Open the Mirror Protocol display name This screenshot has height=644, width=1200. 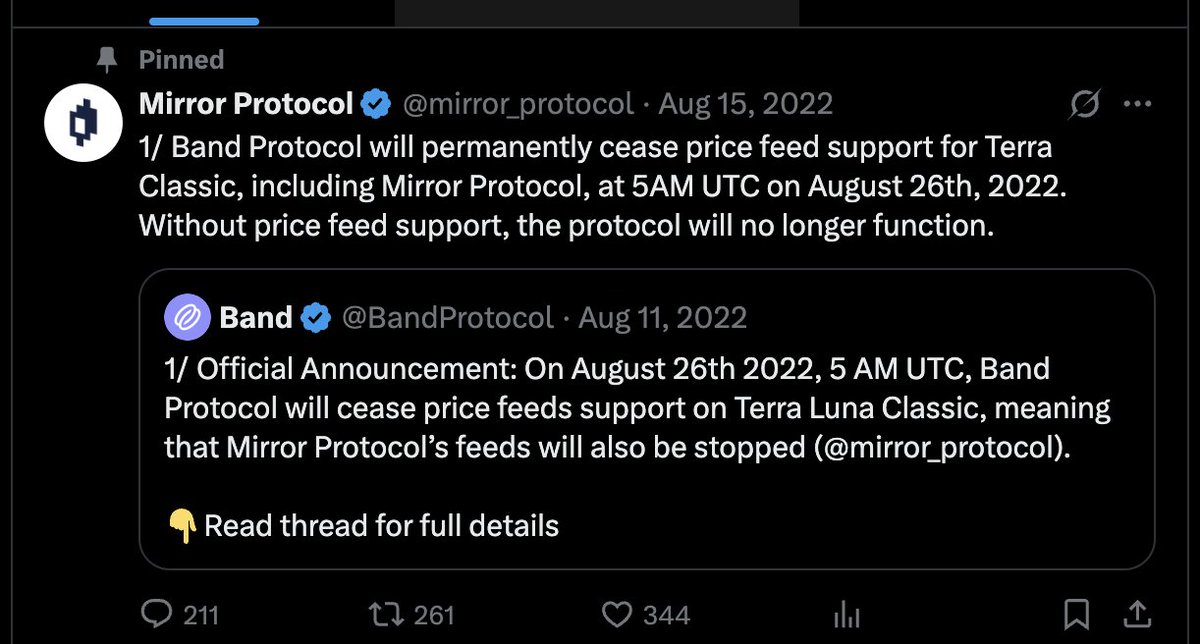tap(246, 103)
